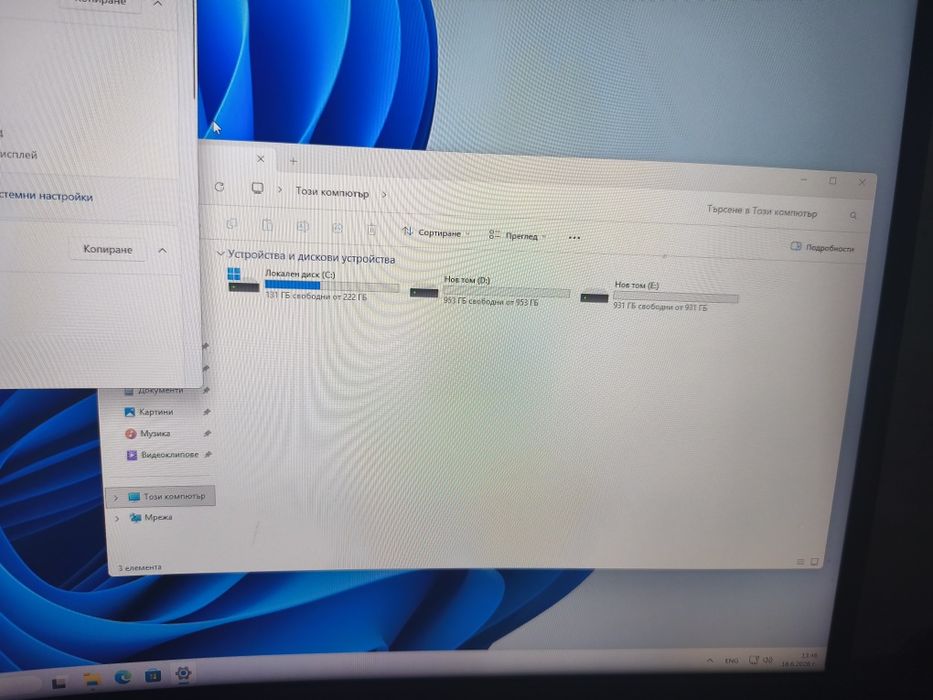This screenshot has width=933, height=700.
Task: Open Settings gear from the taskbar
Action: (x=183, y=673)
